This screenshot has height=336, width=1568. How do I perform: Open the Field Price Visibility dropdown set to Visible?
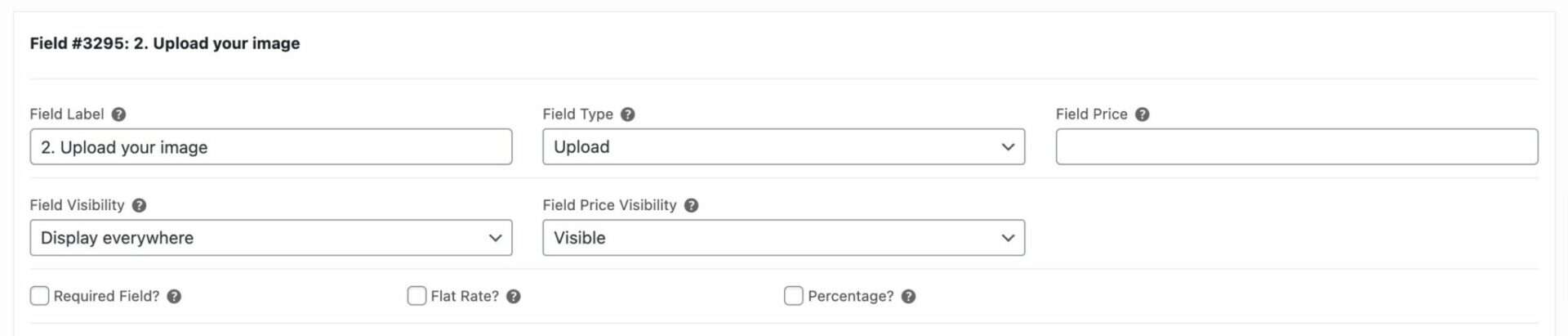783,238
